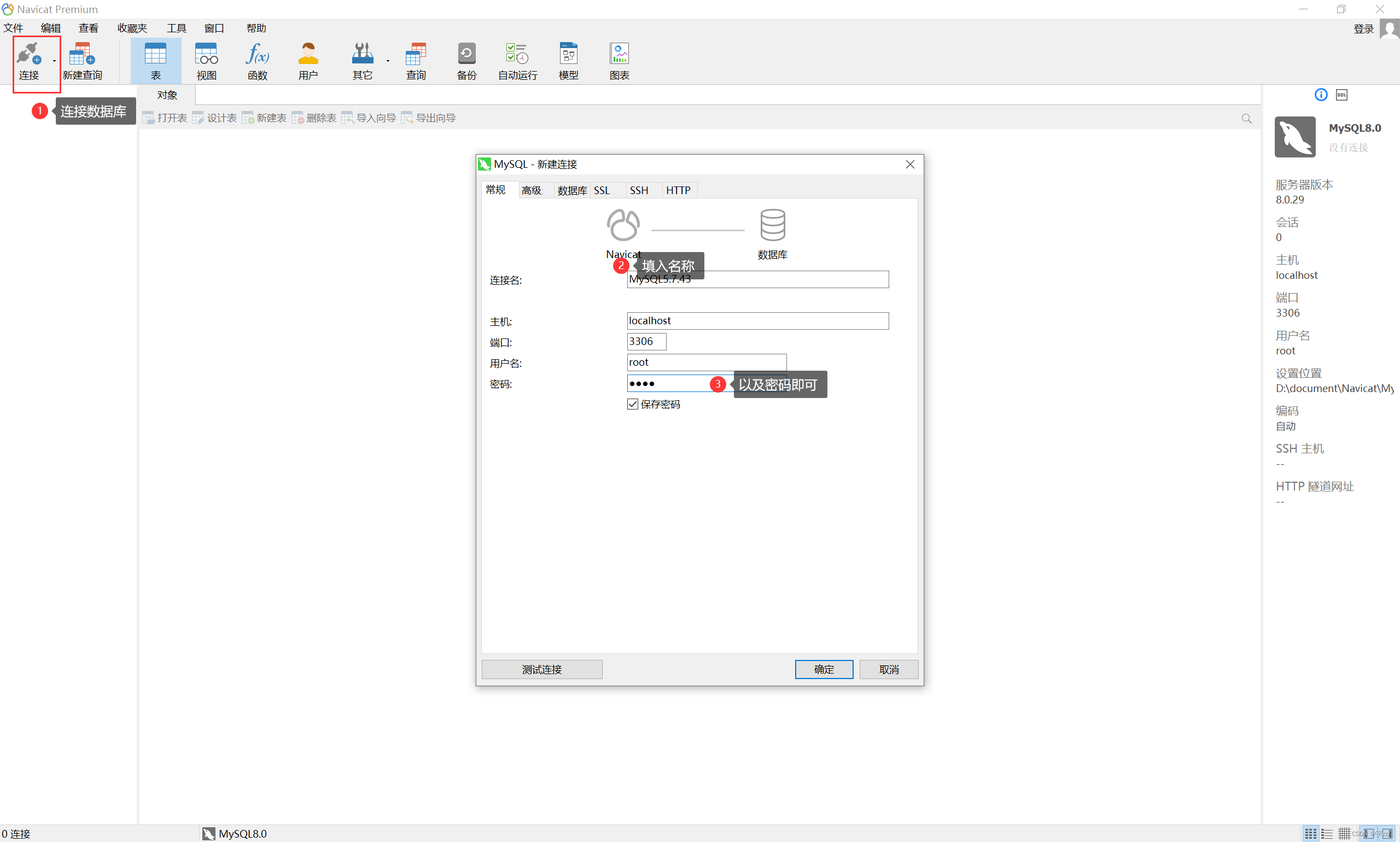Image resolution: width=1400 pixels, height=842 pixels.
Task: Click the 端口 port field with 3306
Action: coord(646,342)
